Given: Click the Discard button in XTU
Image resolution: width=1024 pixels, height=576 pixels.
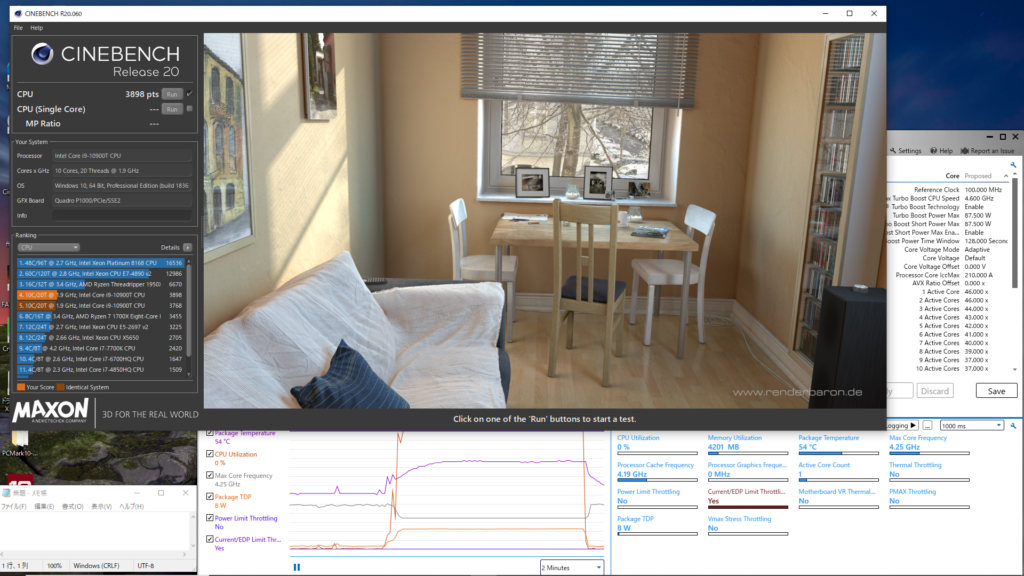Looking at the screenshot, I should tap(935, 391).
